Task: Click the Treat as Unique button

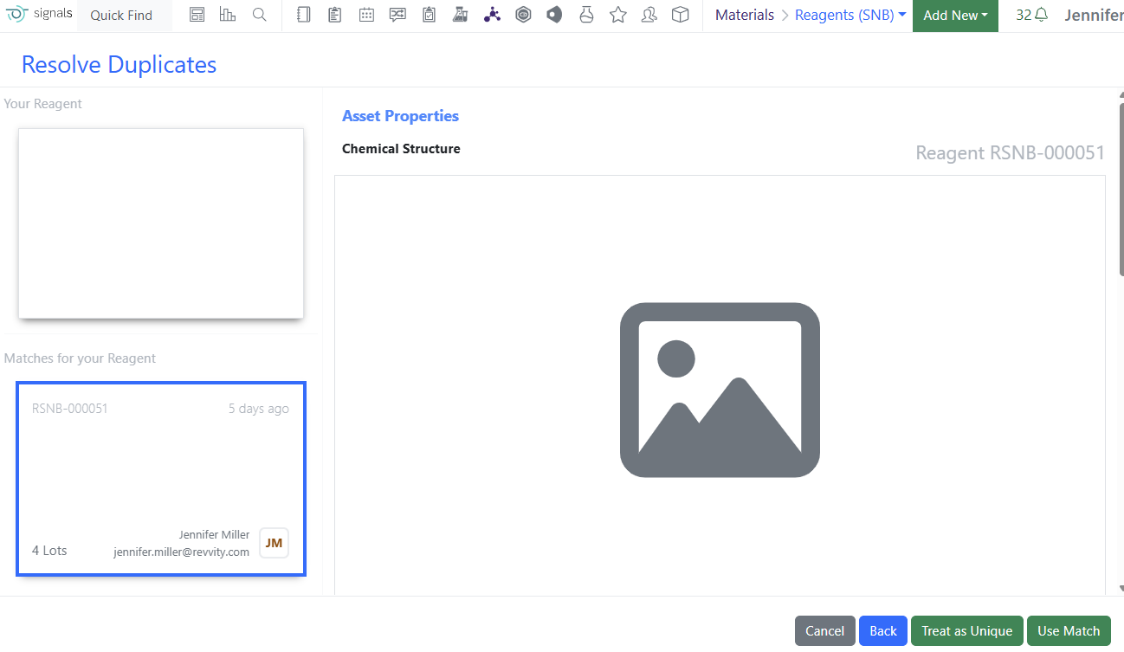Action: pos(966,631)
